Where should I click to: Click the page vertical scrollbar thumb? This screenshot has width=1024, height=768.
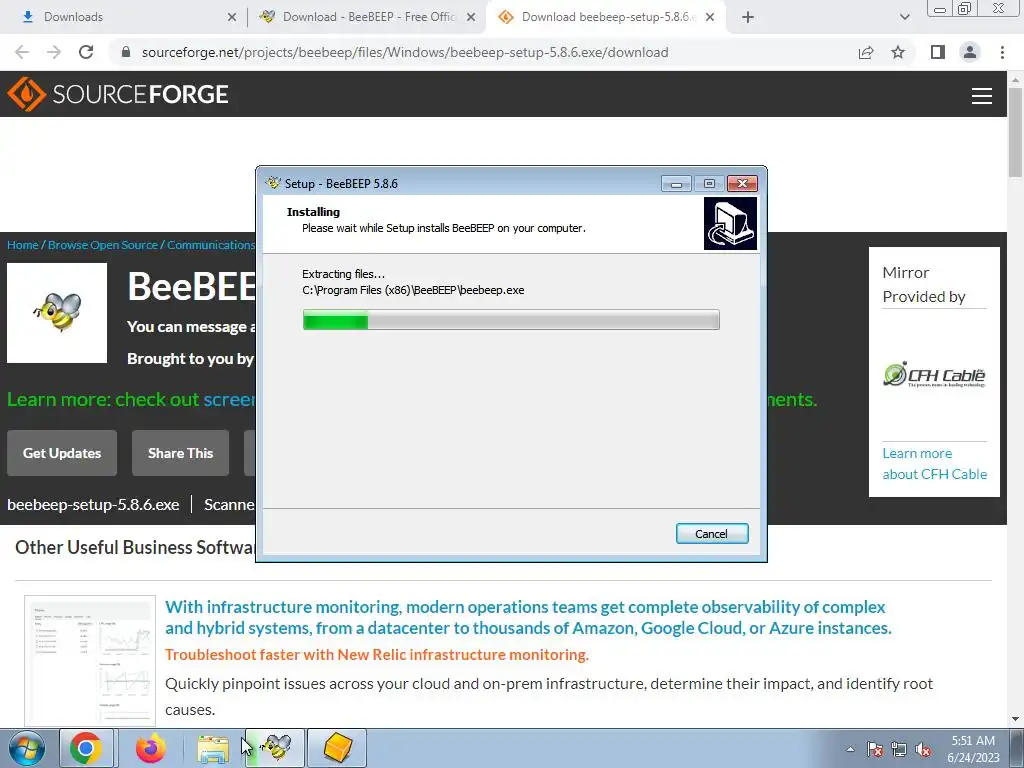1015,131
